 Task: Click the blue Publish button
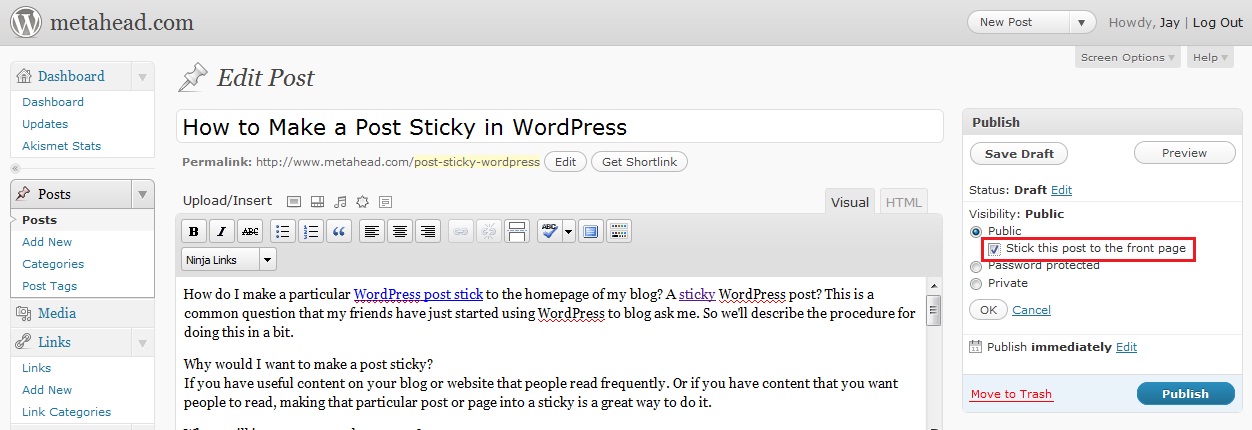(1185, 394)
